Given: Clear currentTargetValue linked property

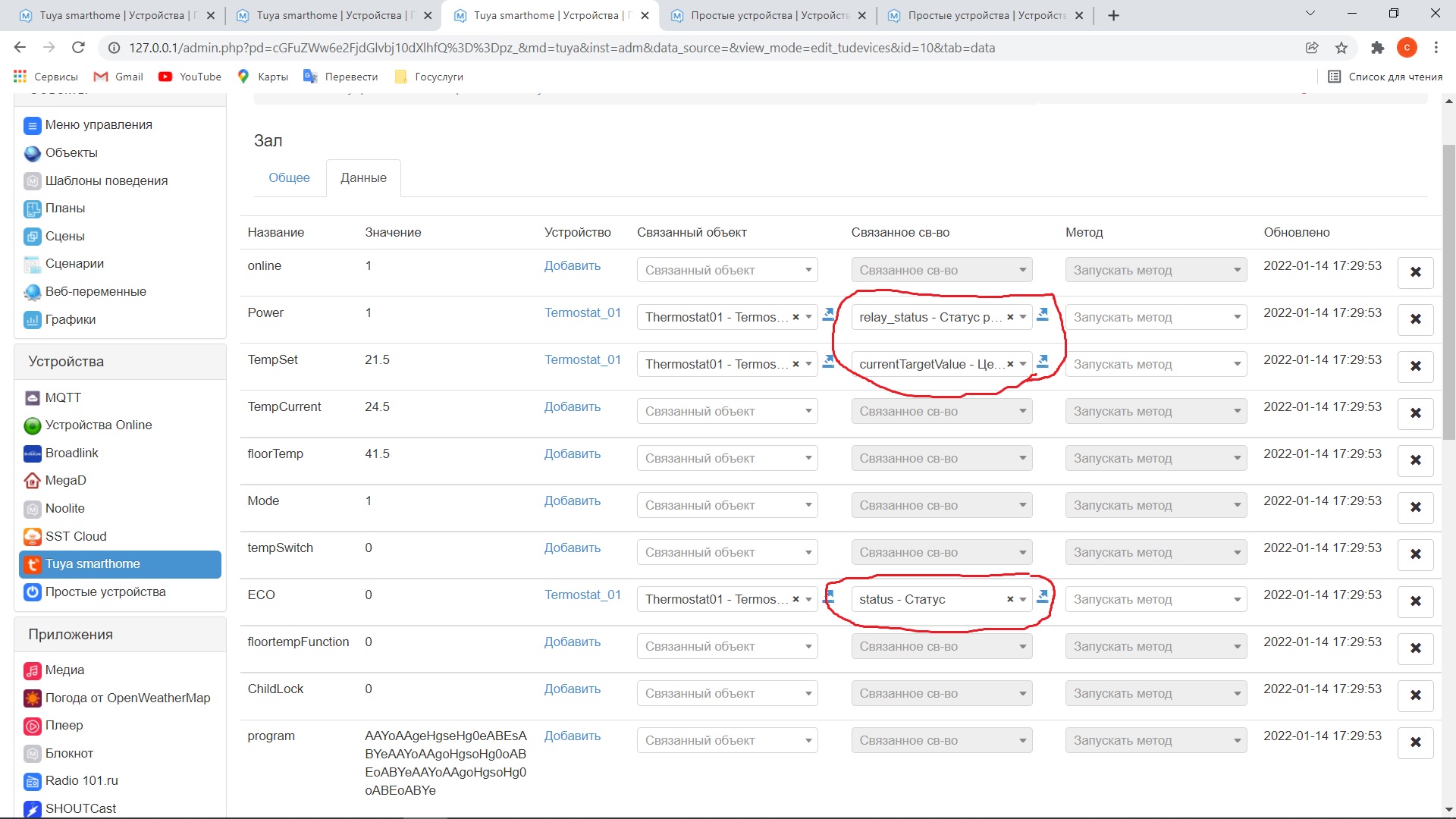Looking at the screenshot, I should pos(1009,364).
